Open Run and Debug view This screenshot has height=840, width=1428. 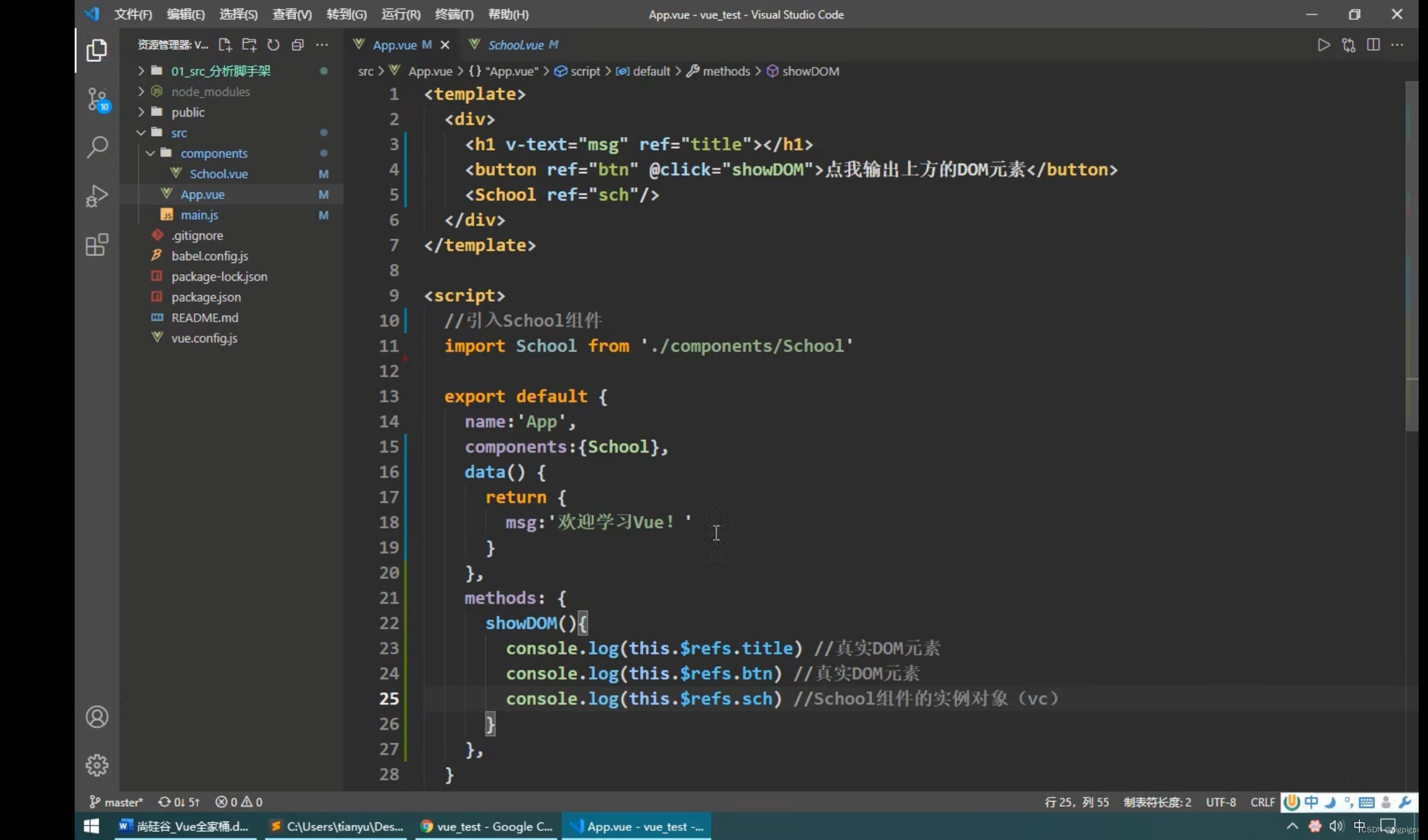pos(97,196)
